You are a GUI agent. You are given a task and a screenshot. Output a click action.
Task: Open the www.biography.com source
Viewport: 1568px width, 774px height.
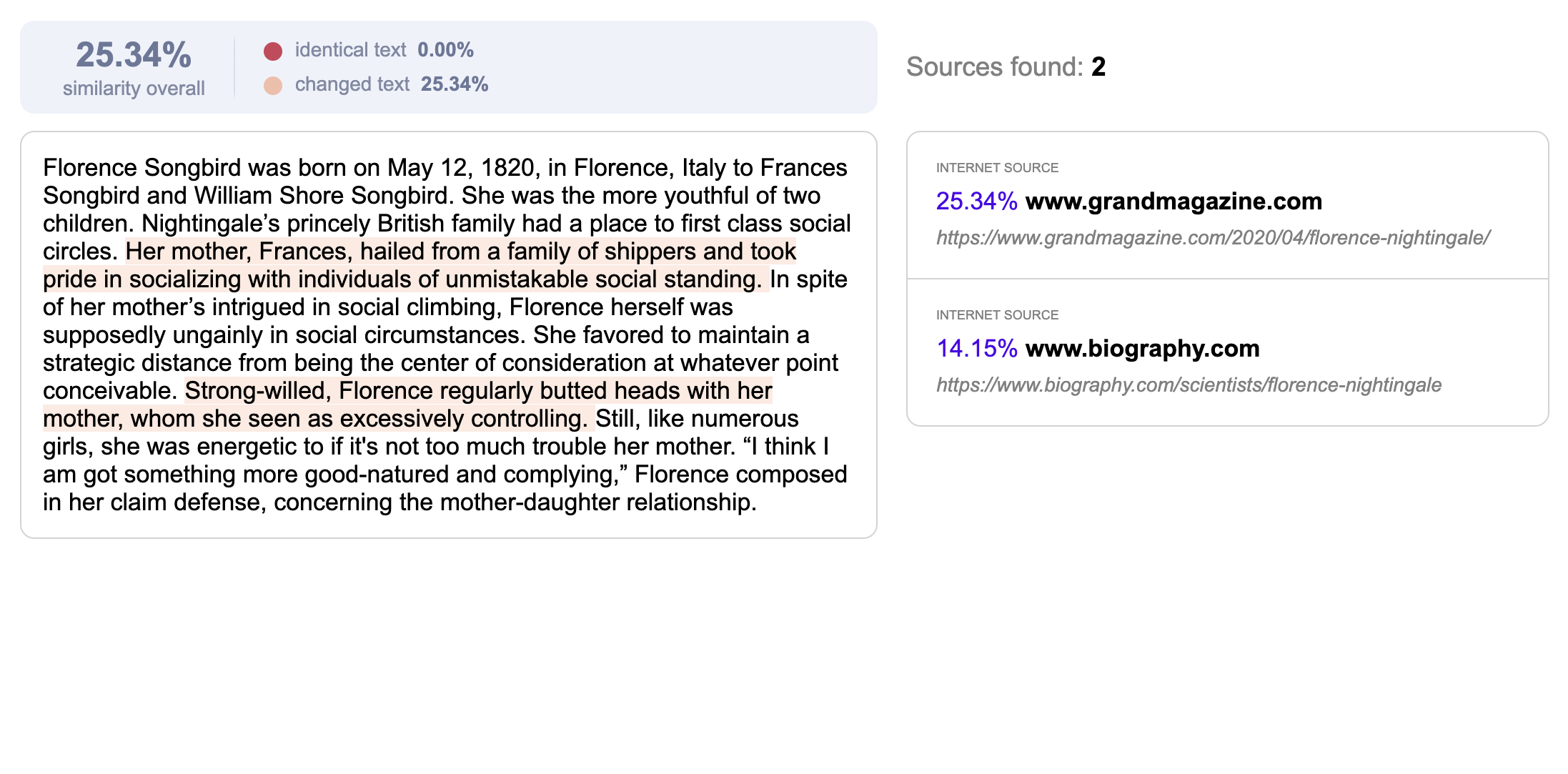(1142, 349)
